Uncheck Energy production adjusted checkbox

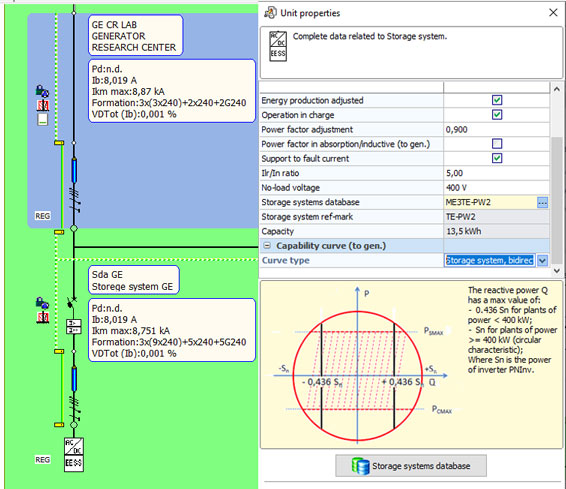point(497,100)
